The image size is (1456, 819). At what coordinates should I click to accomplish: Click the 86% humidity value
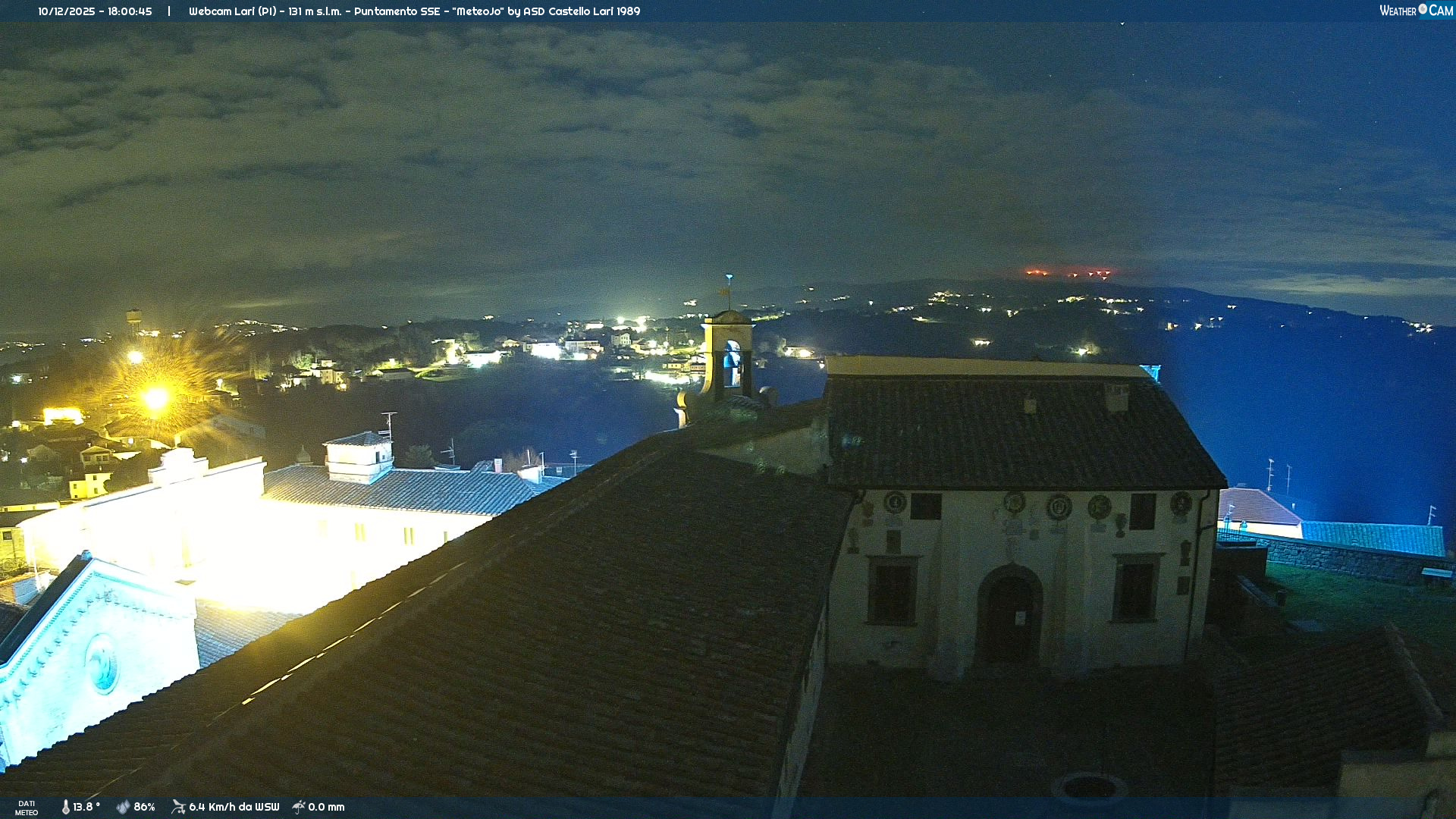pyautogui.click(x=144, y=807)
